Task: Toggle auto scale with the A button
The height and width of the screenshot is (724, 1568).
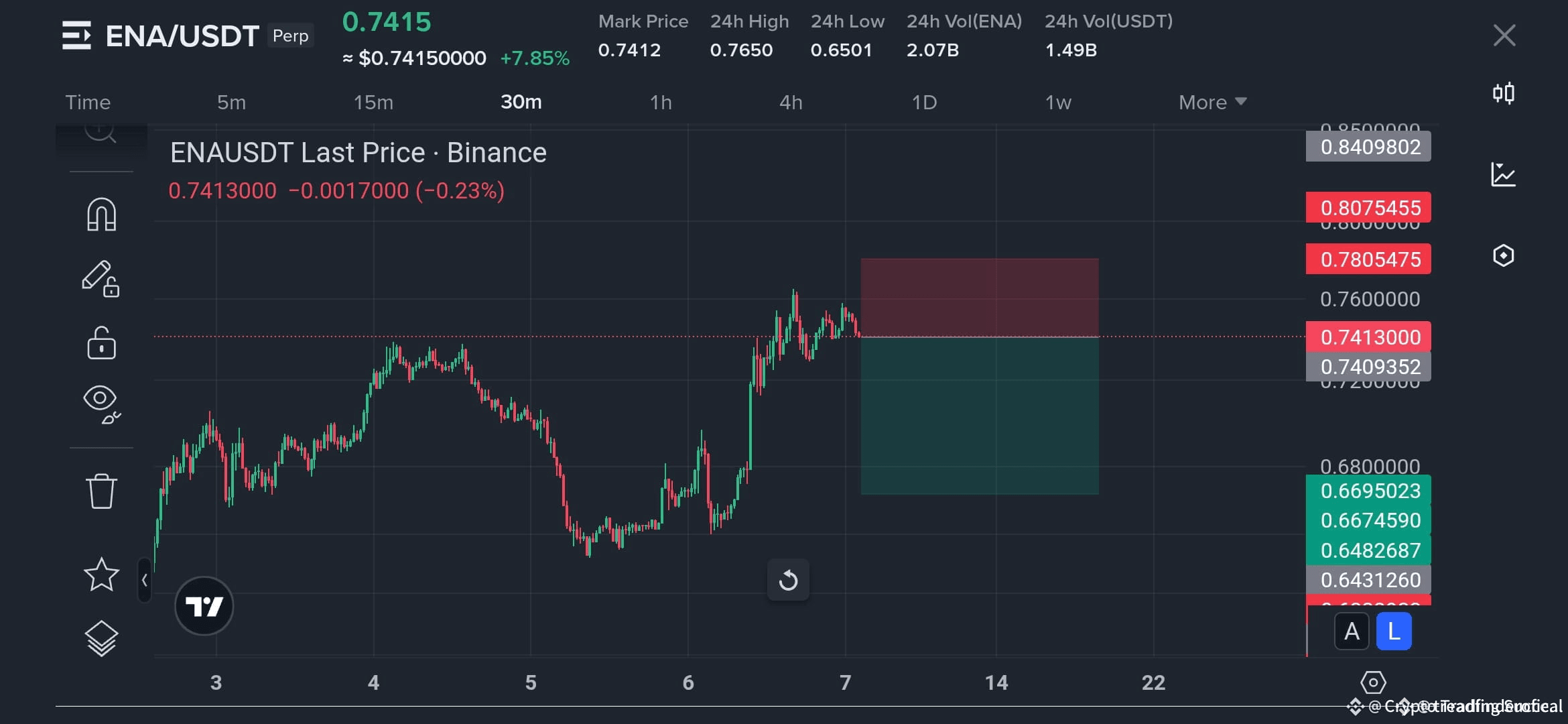Action: pyautogui.click(x=1352, y=631)
